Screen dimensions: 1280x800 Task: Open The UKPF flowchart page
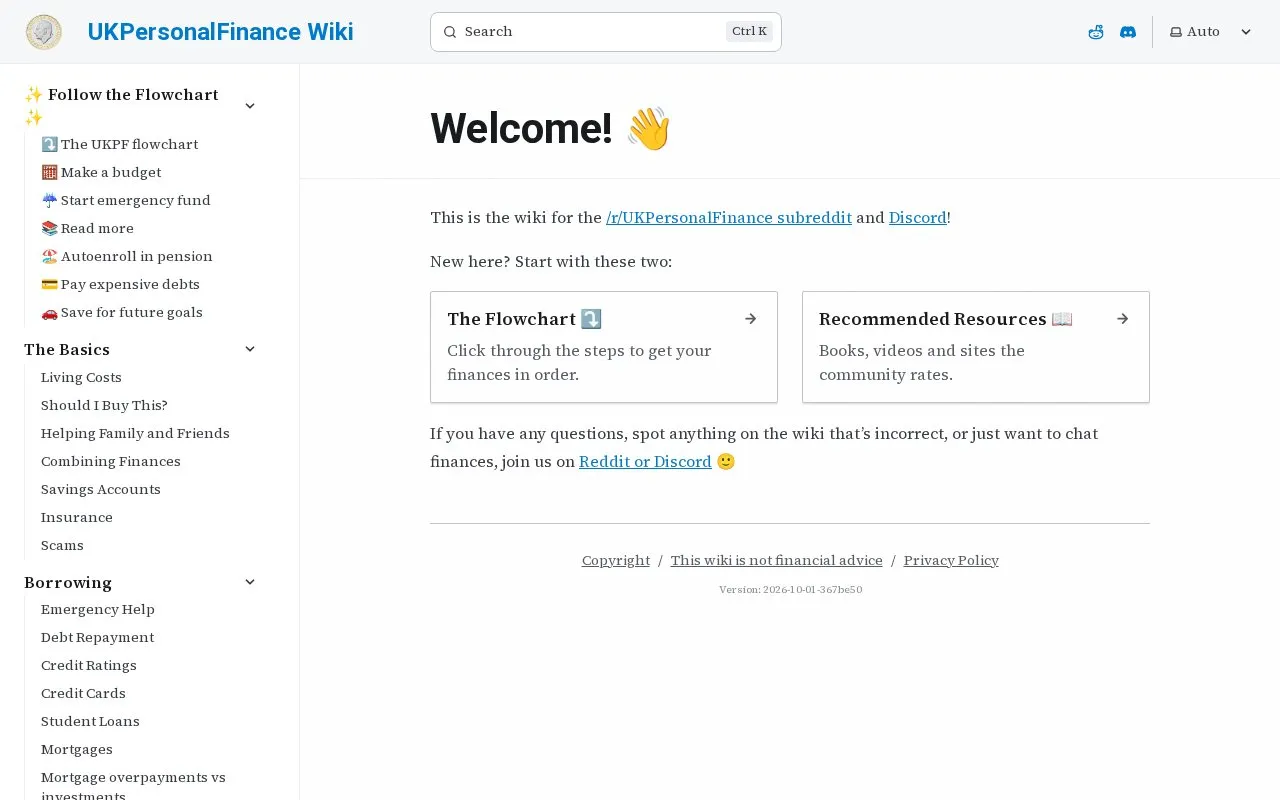[120, 144]
